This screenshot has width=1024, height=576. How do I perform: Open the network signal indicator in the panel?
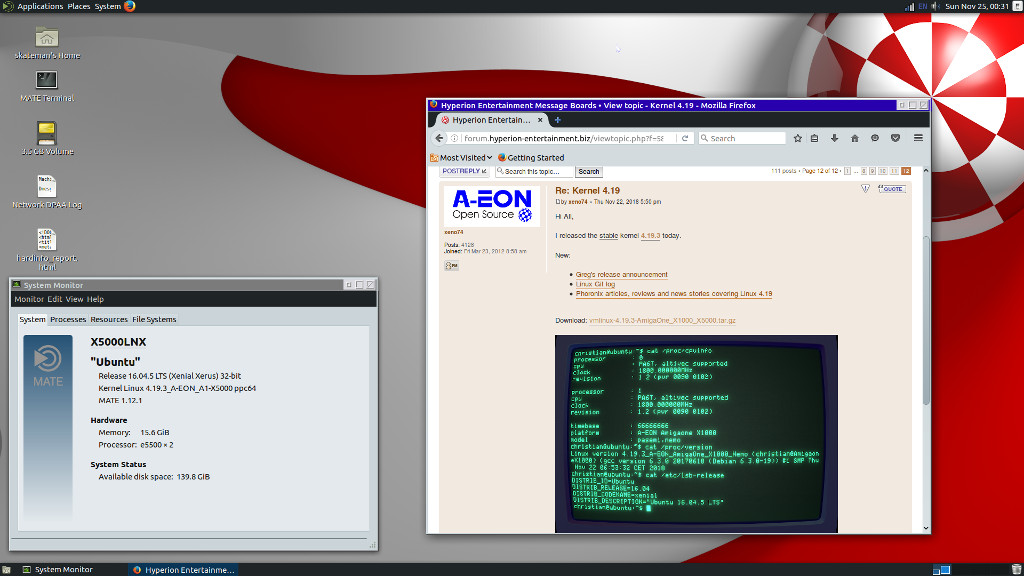(x=909, y=6)
